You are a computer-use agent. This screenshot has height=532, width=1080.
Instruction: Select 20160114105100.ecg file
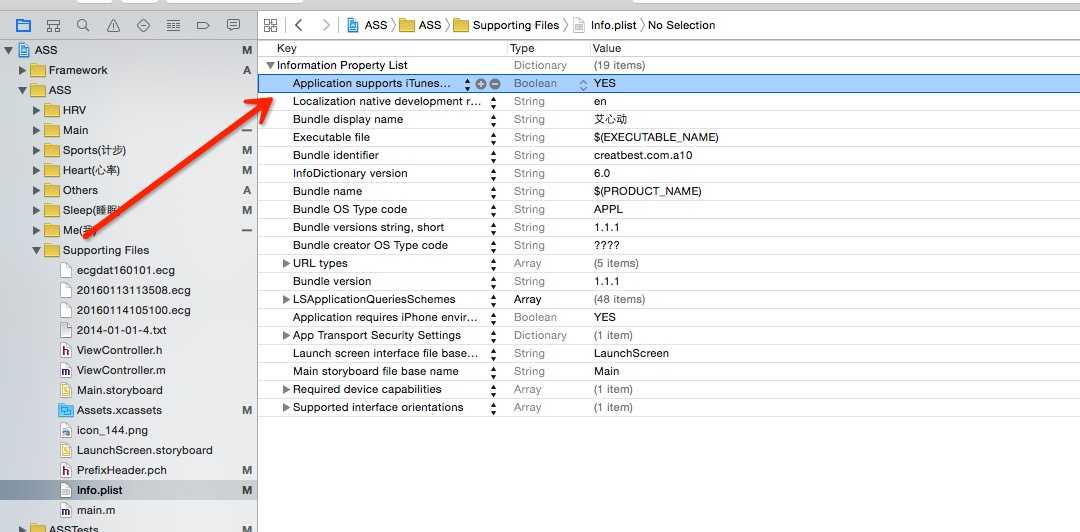pos(134,310)
